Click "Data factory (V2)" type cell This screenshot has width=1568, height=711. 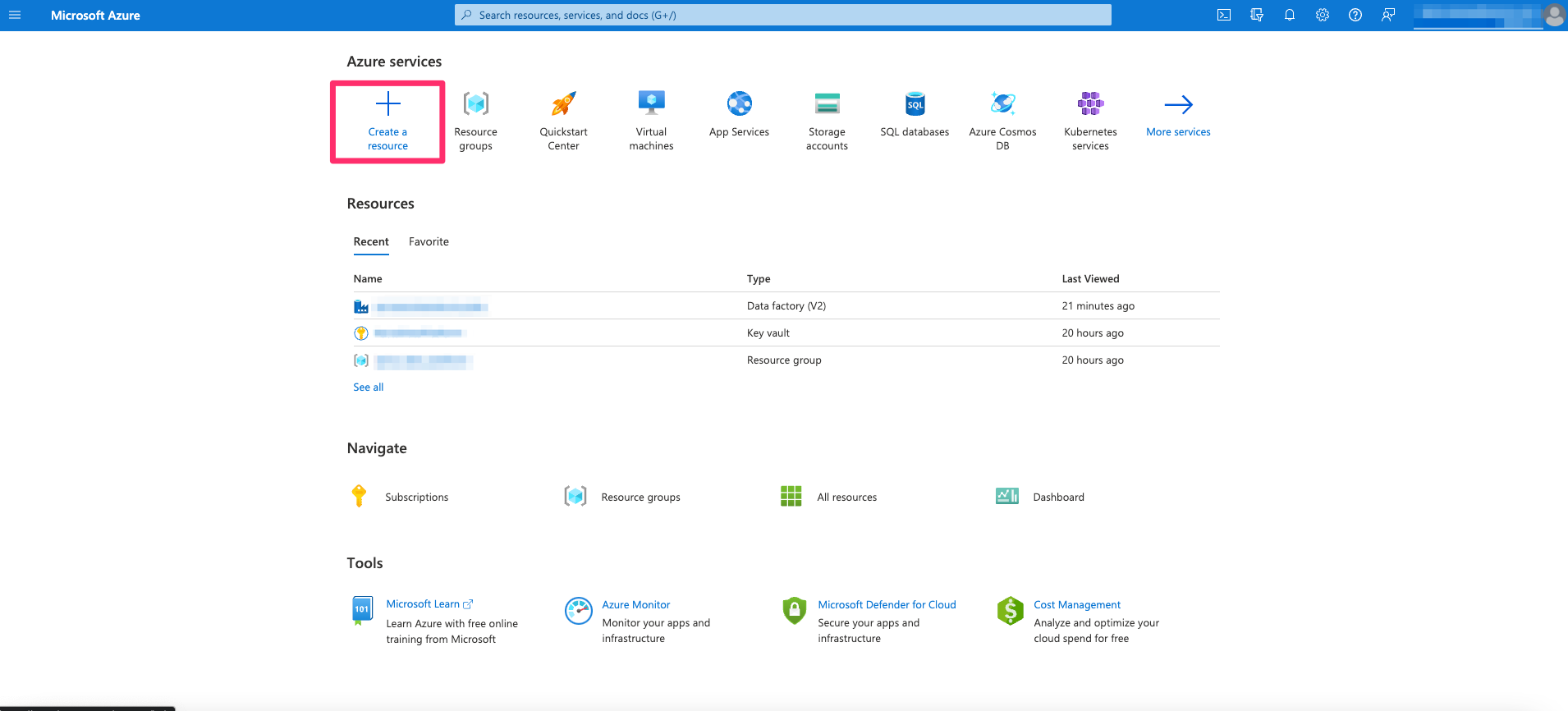(x=786, y=306)
